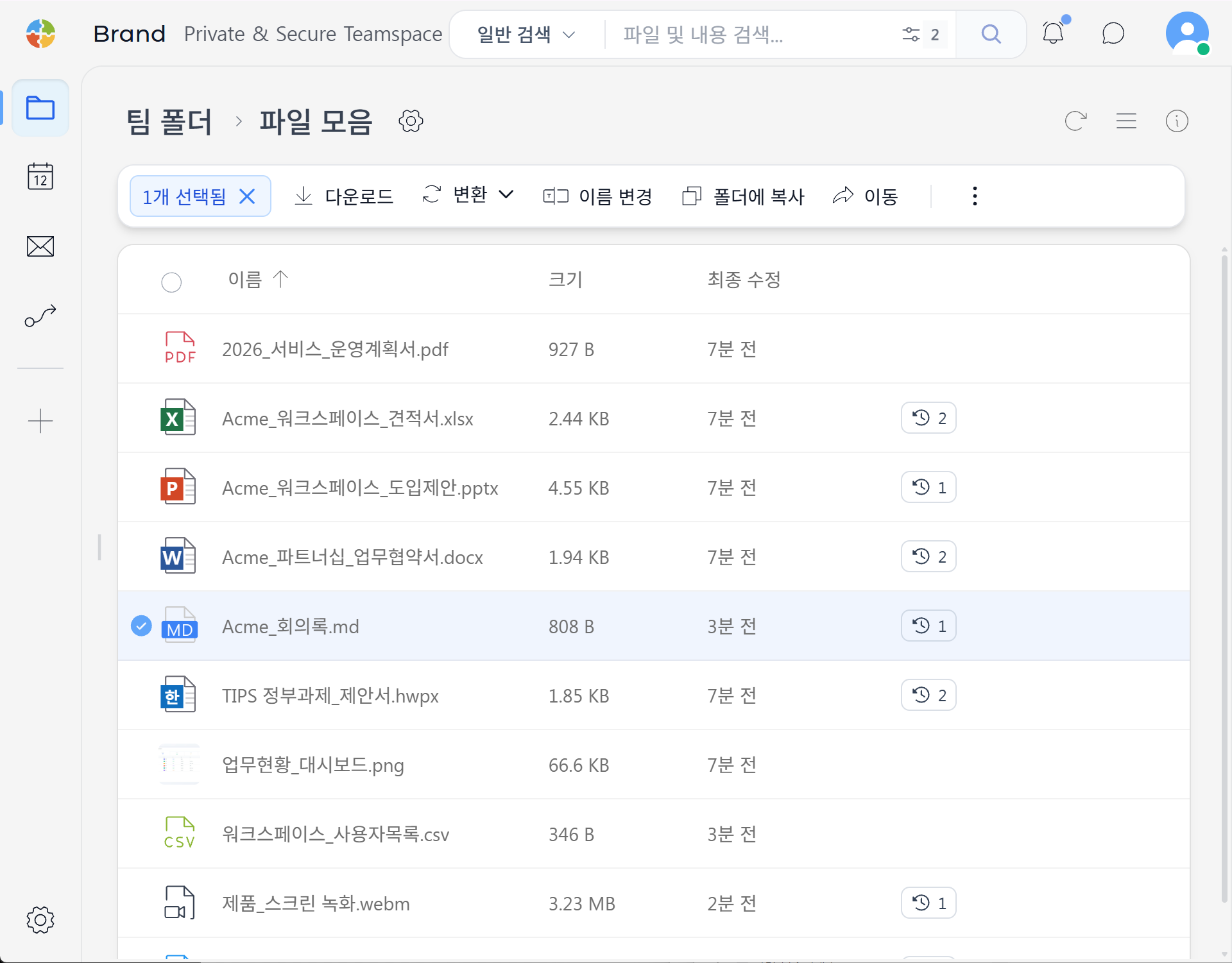Click the 66.6 KB size cell
The height and width of the screenshot is (963, 1232).
[x=579, y=765]
